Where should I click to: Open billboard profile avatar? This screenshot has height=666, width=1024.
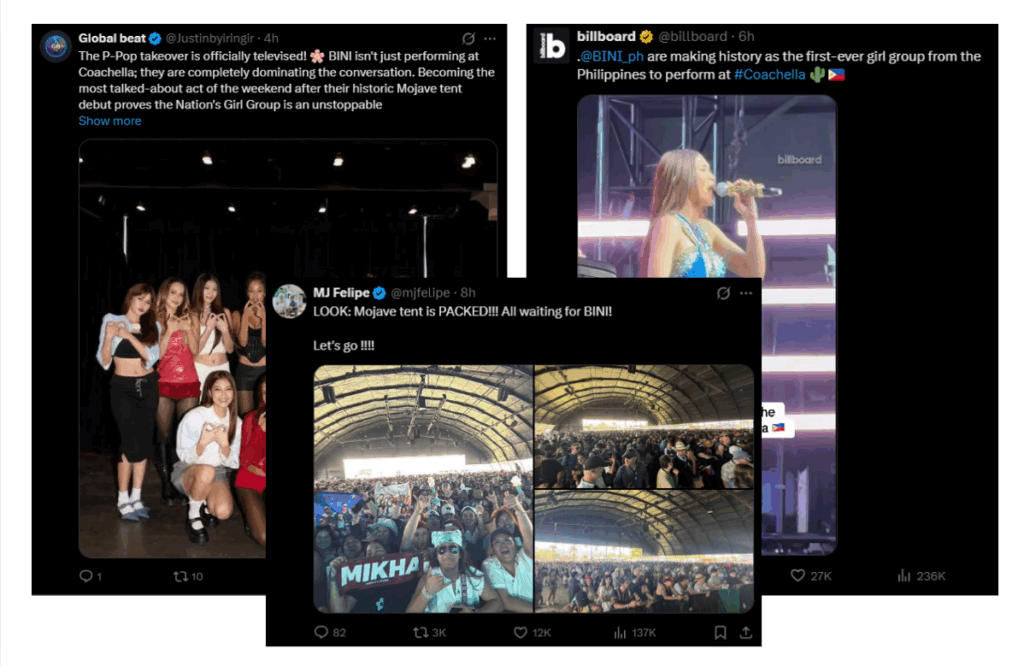(551, 46)
